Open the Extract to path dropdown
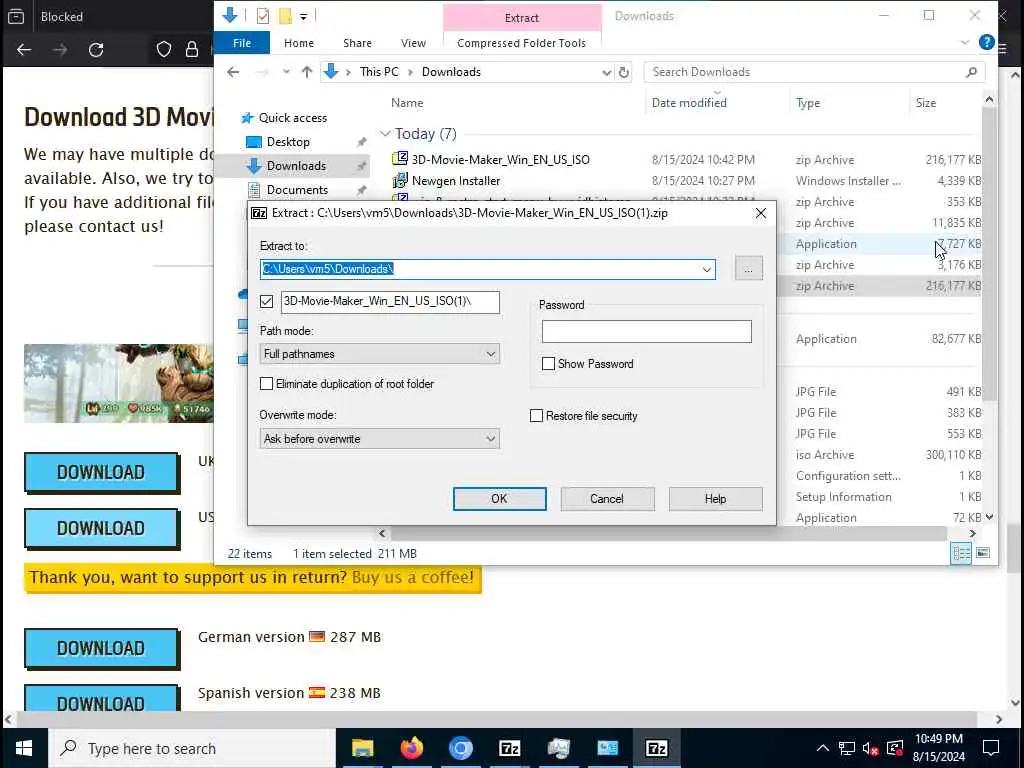Screen dimensions: 1024x768 (707, 269)
